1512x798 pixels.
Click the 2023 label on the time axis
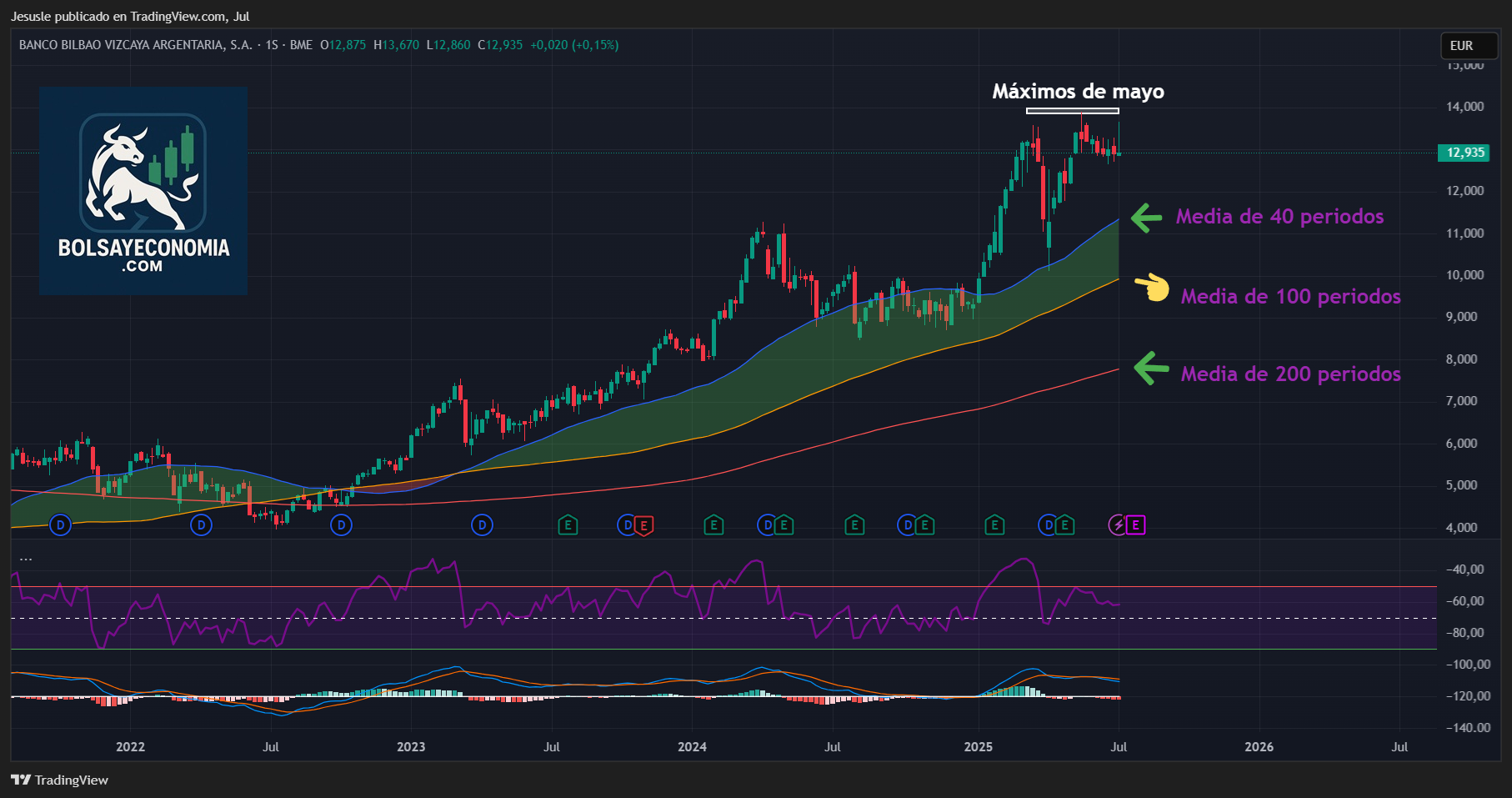coord(411,747)
